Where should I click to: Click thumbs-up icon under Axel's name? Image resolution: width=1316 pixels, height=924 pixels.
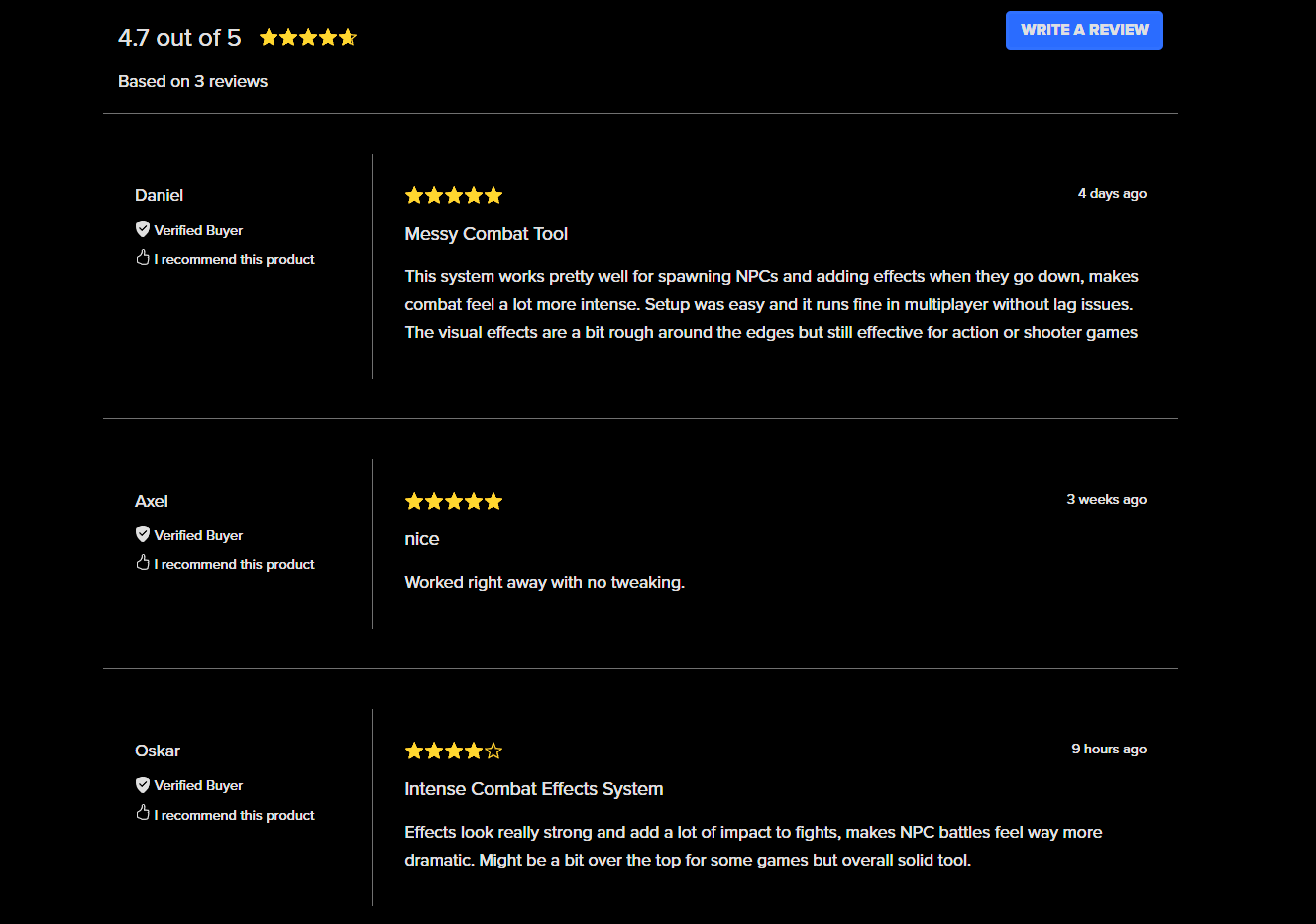pyautogui.click(x=143, y=563)
